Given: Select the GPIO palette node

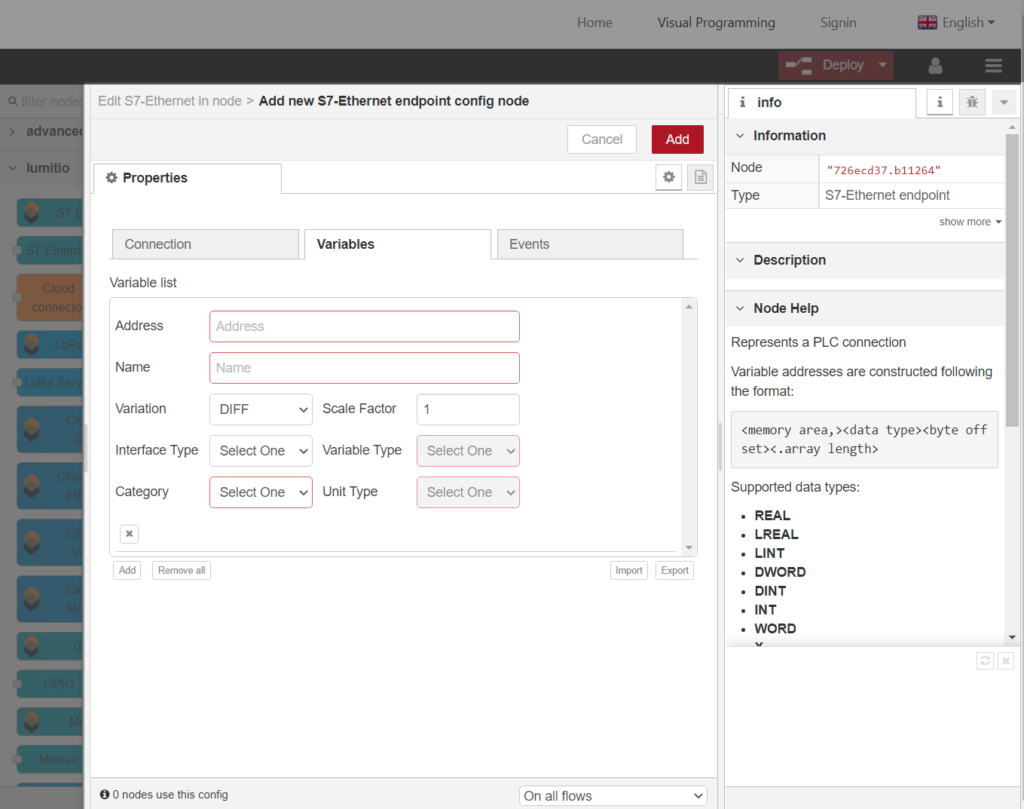Looking at the screenshot, I should (x=51, y=684).
